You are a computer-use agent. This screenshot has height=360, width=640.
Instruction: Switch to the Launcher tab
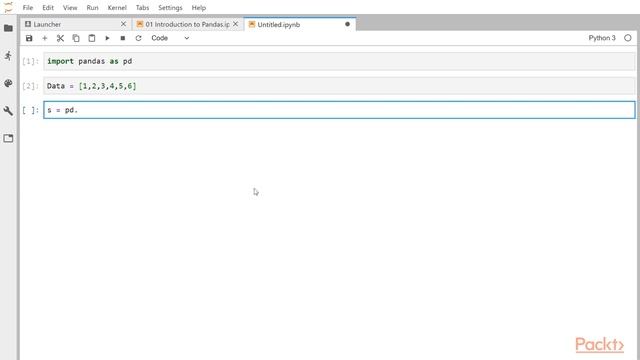point(76,24)
